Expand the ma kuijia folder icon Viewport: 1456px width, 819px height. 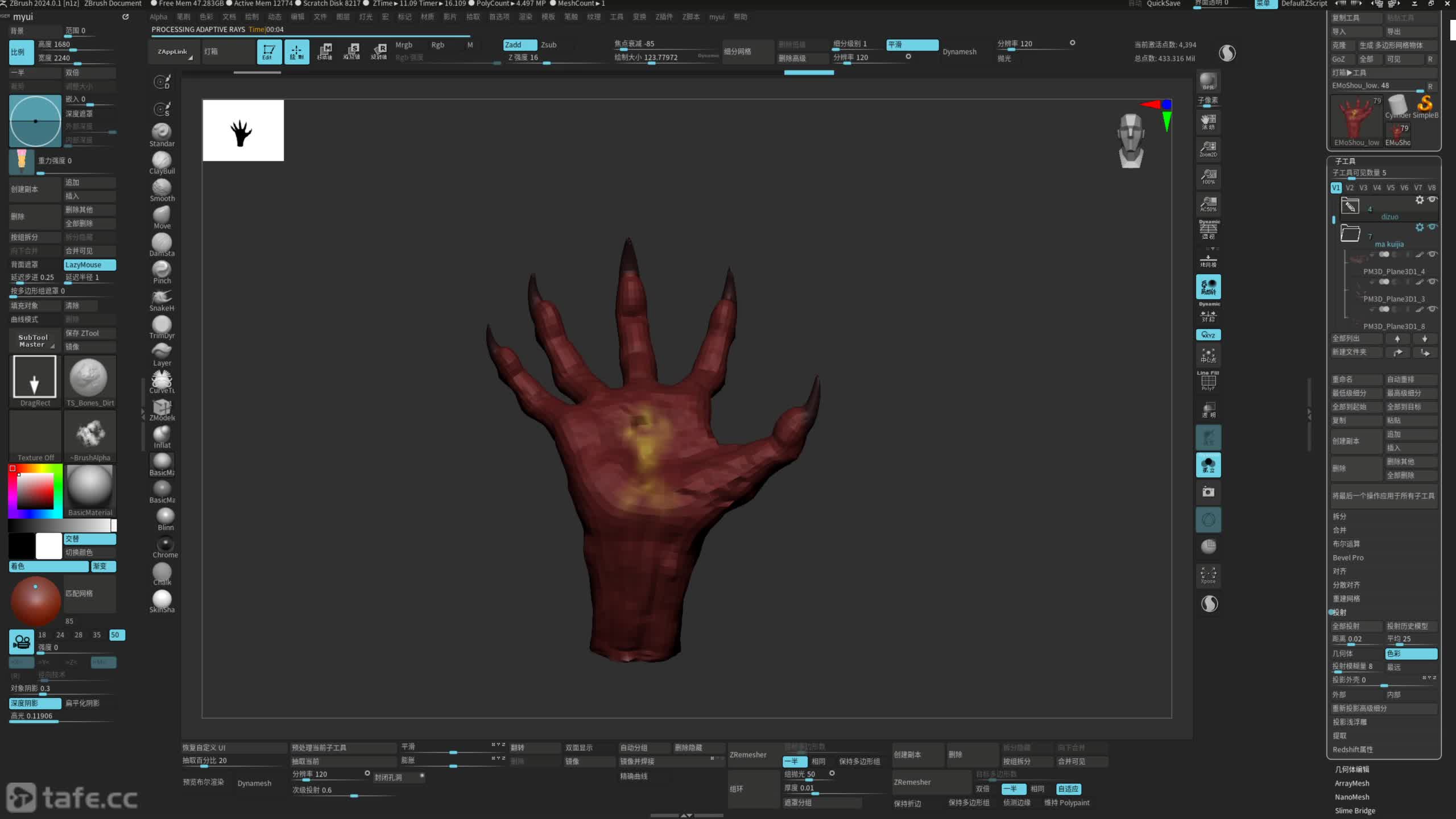pos(1350,233)
